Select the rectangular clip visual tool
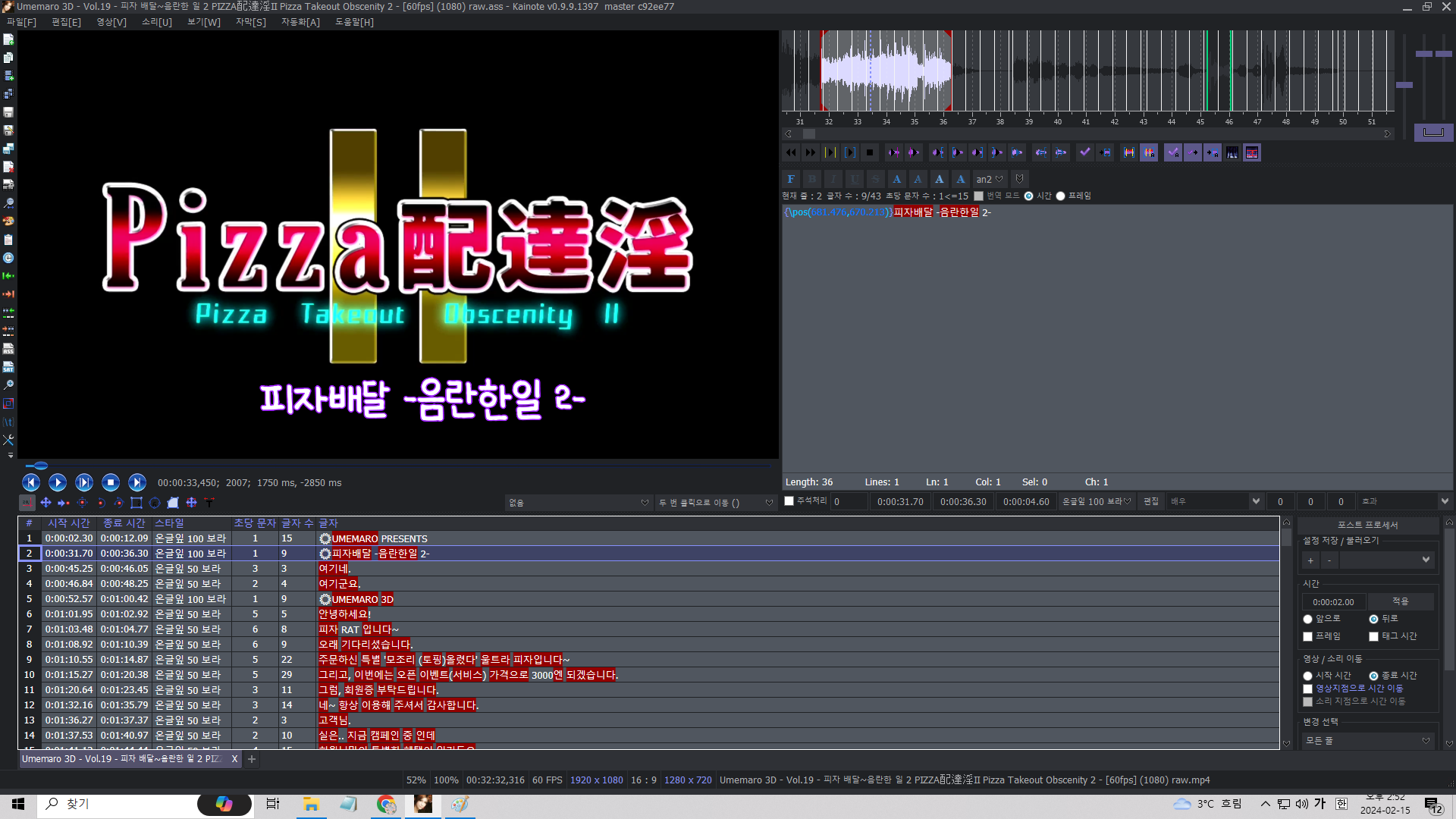This screenshot has height=819, width=1456. [x=136, y=502]
